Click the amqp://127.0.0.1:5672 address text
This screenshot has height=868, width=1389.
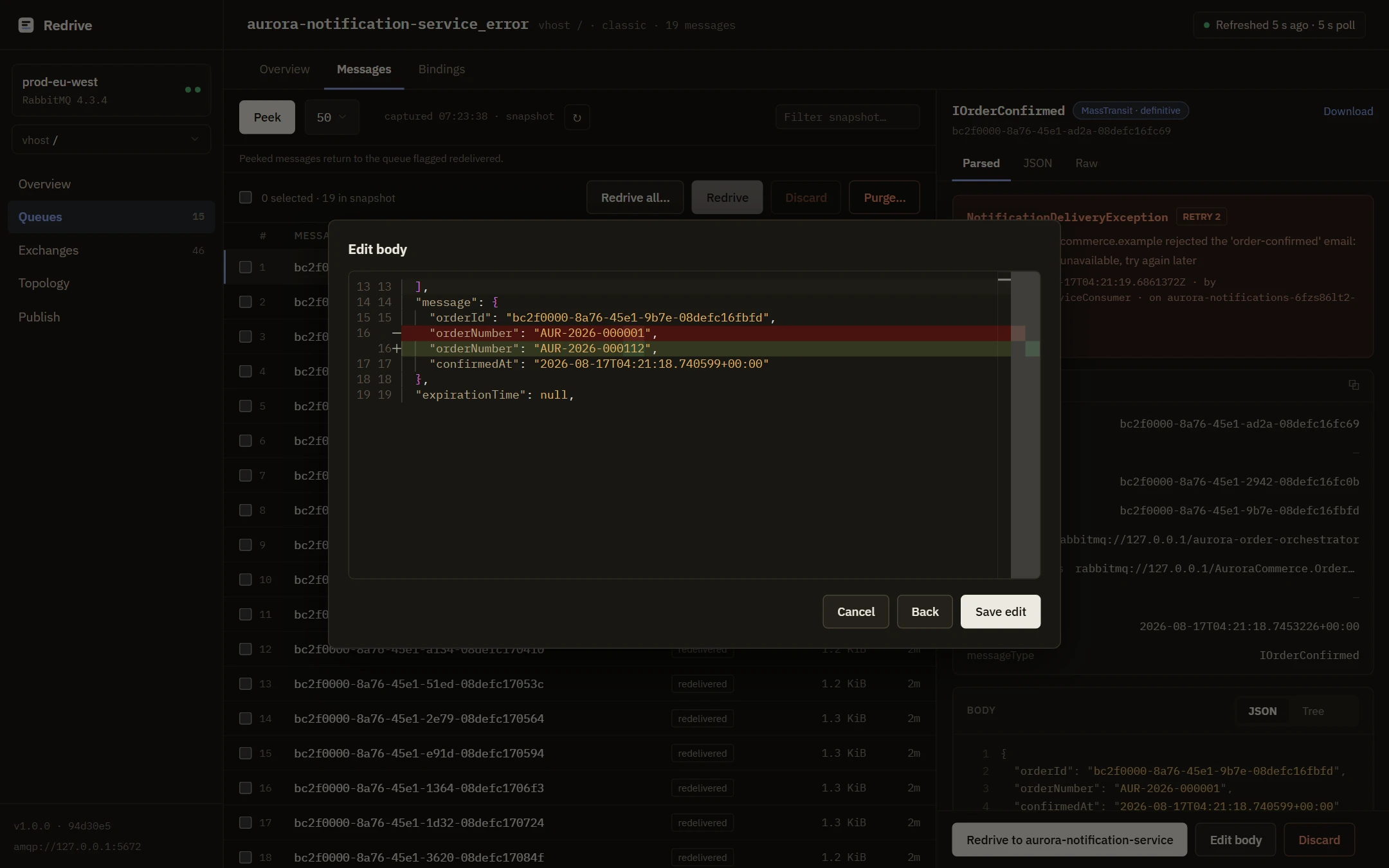(77, 847)
